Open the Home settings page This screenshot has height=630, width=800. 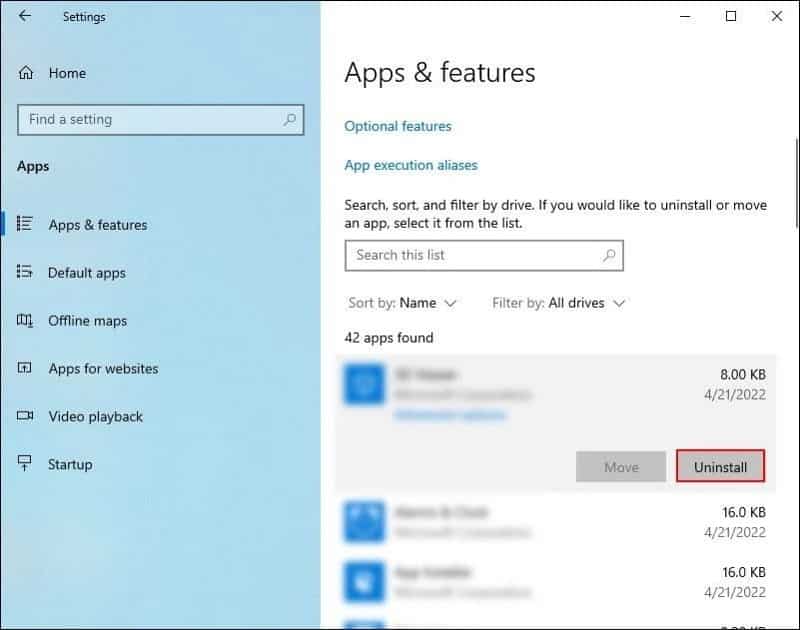(52, 73)
